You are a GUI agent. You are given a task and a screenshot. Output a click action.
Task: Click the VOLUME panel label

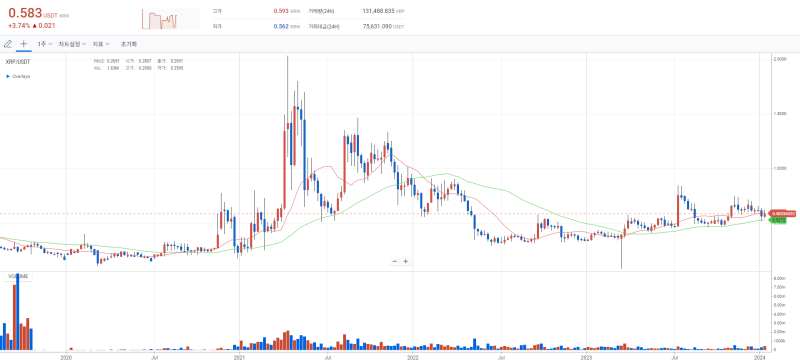[18, 277]
